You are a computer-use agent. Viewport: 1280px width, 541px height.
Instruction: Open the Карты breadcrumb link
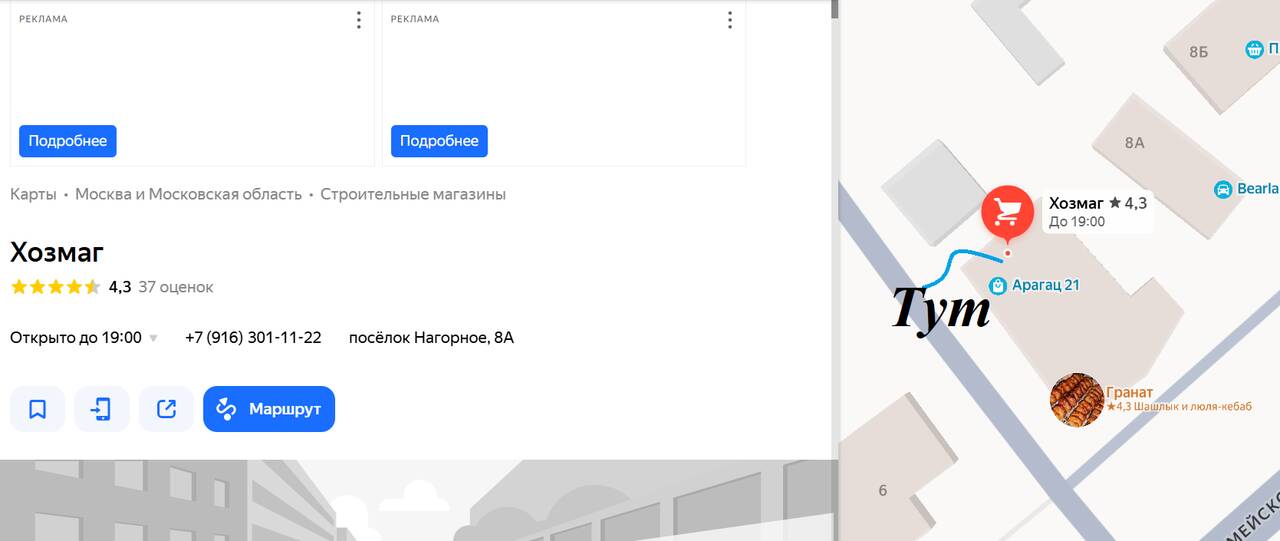pos(33,194)
